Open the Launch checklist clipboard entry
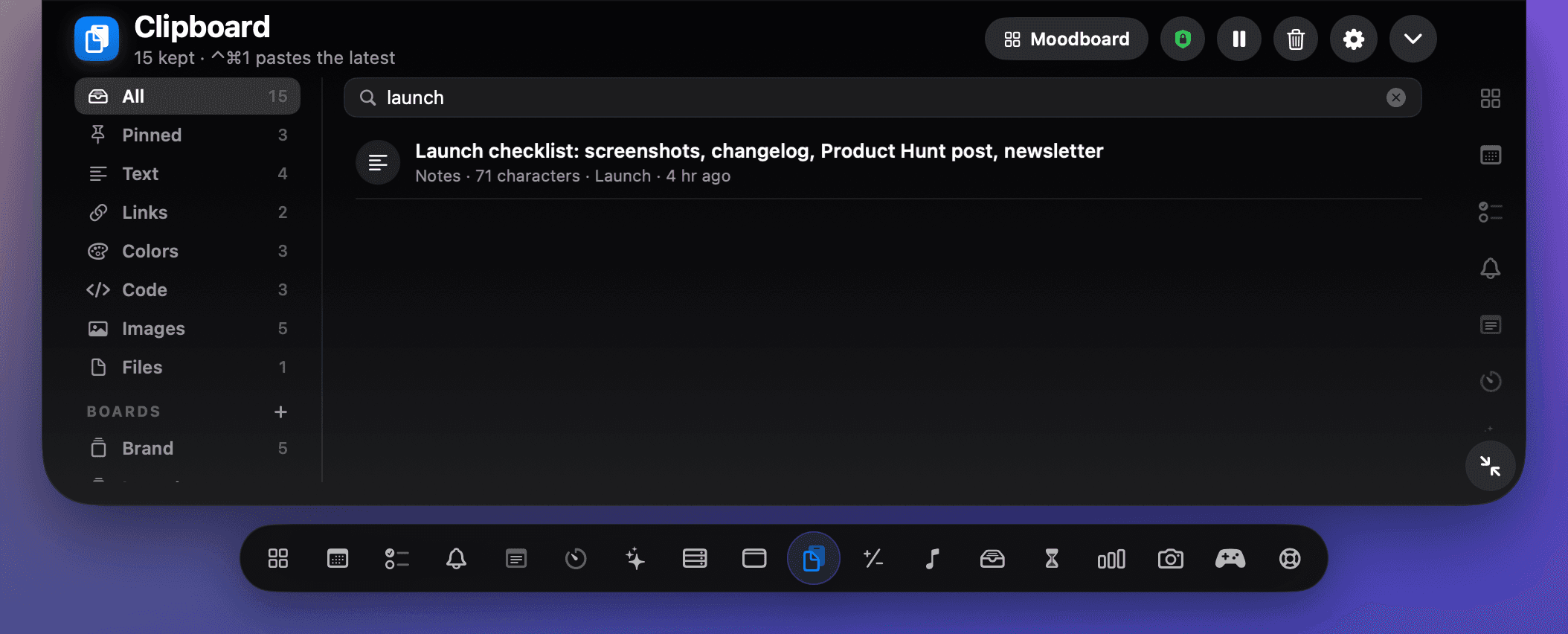 pos(888,162)
